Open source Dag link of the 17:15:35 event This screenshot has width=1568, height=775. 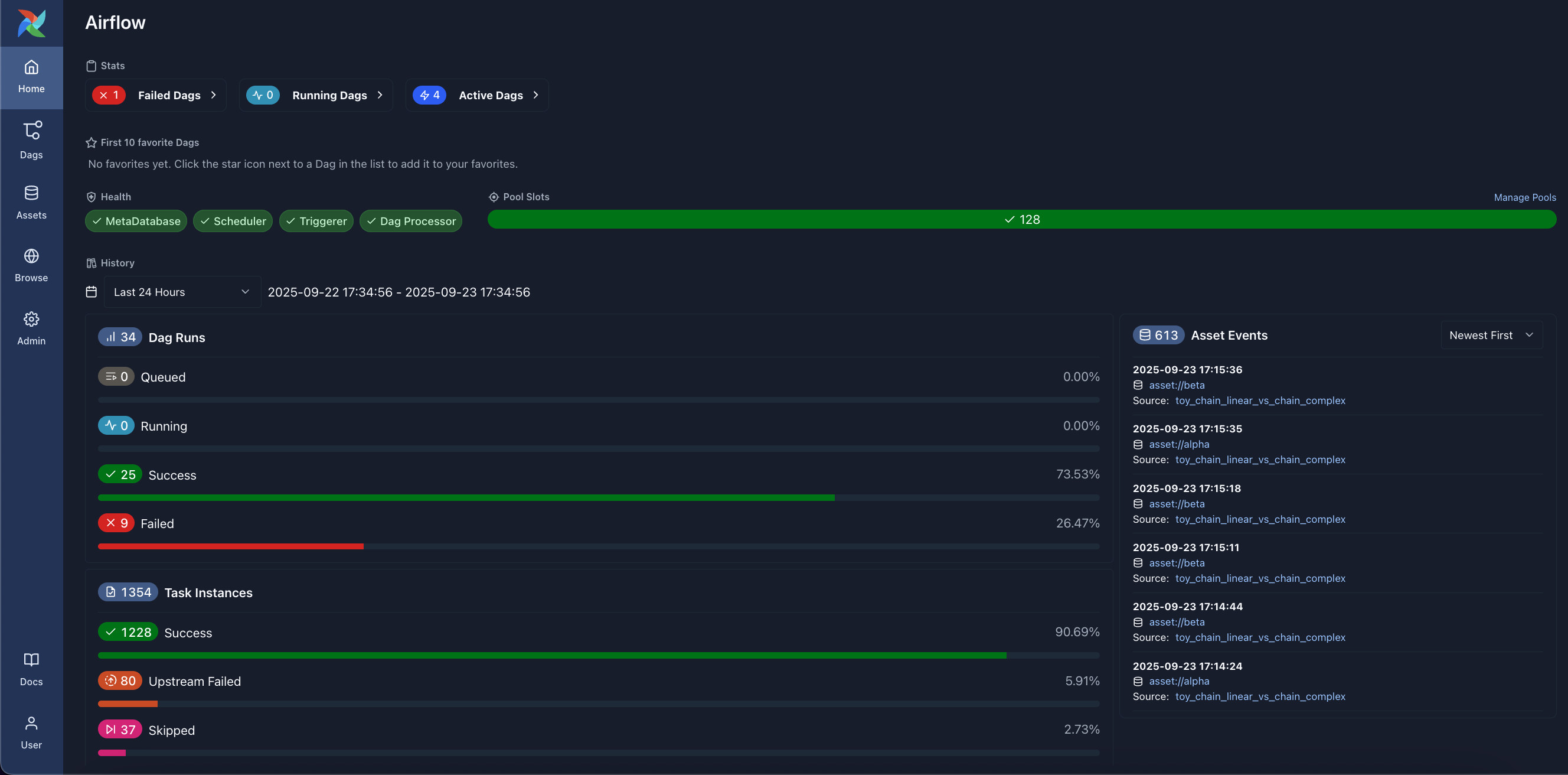1260,460
